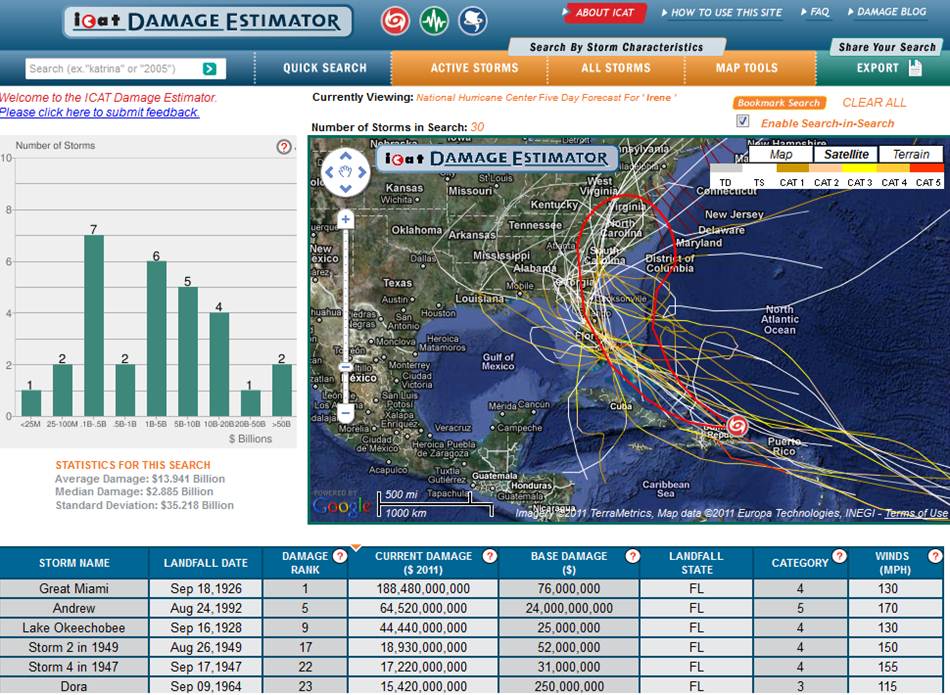Click the 5B-10B bar with 5 storms
Screen dimensions: 950x695
(x=188, y=351)
